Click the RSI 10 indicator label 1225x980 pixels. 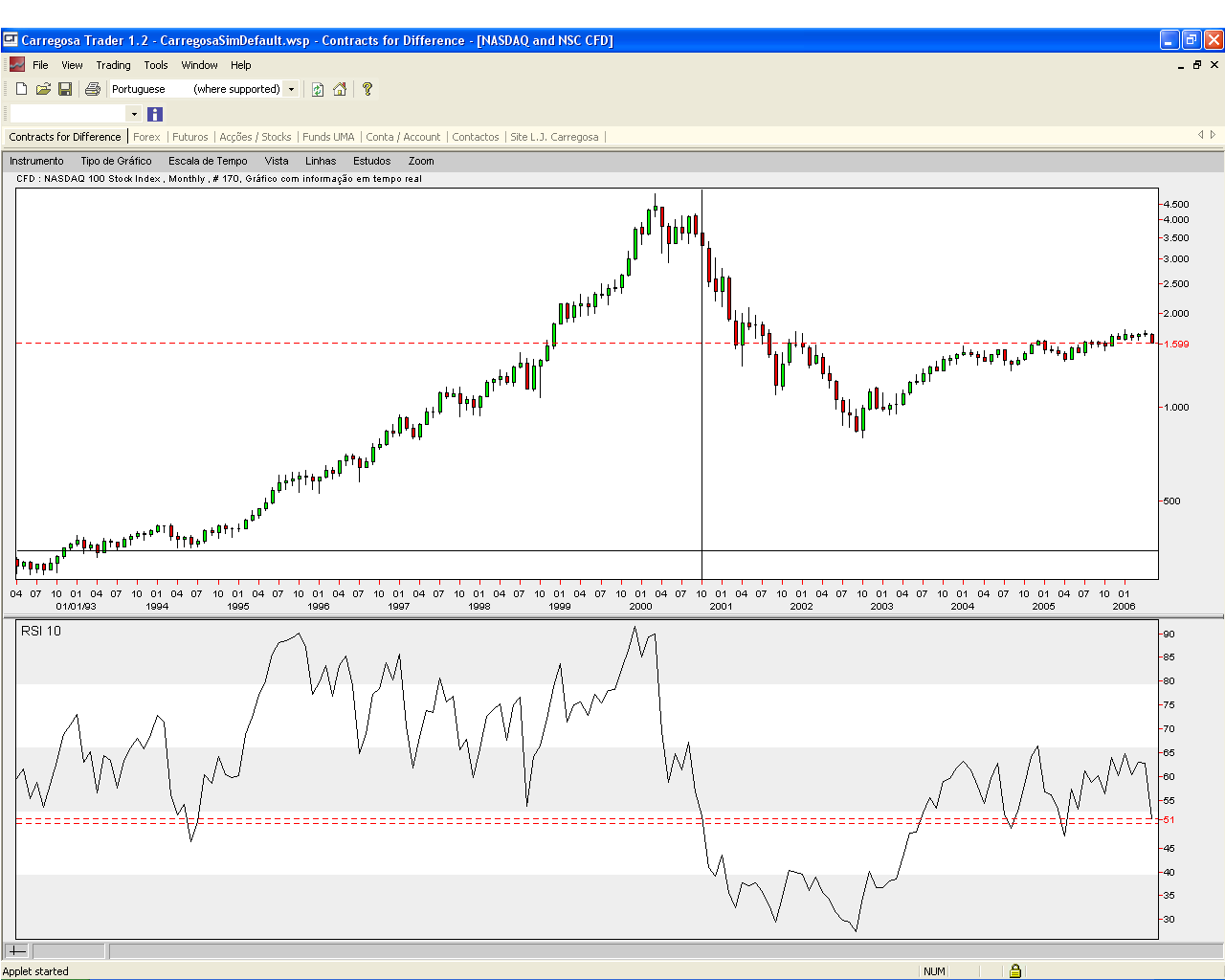tap(41, 631)
